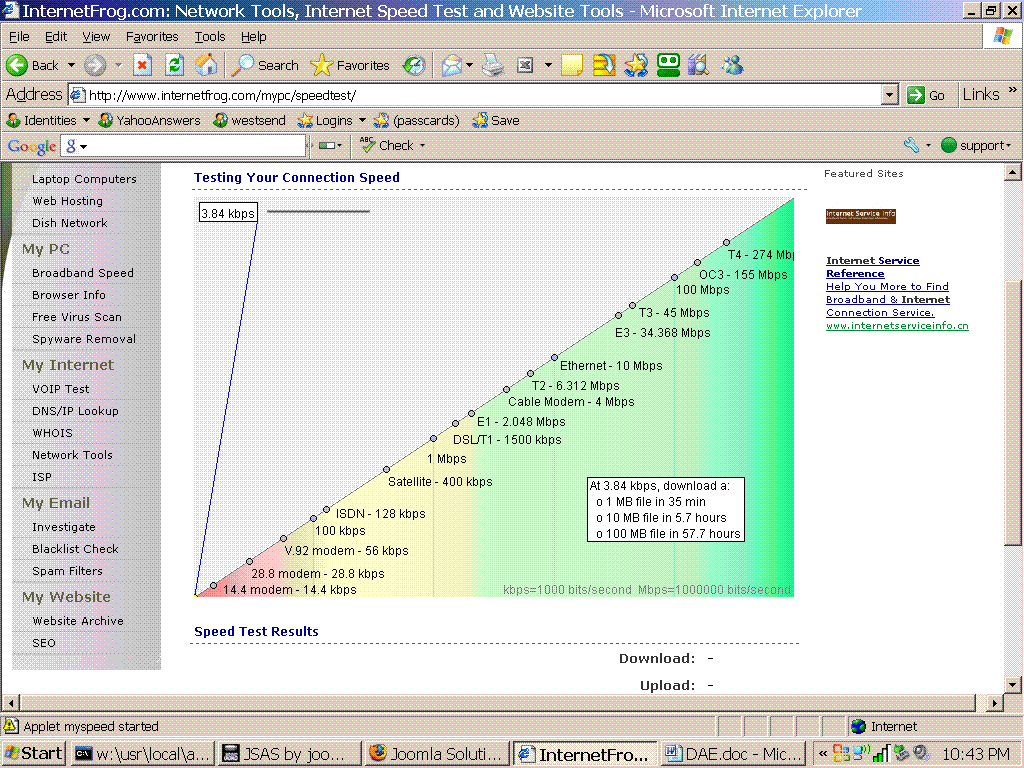Click into the Google toolbar search box

197,146
